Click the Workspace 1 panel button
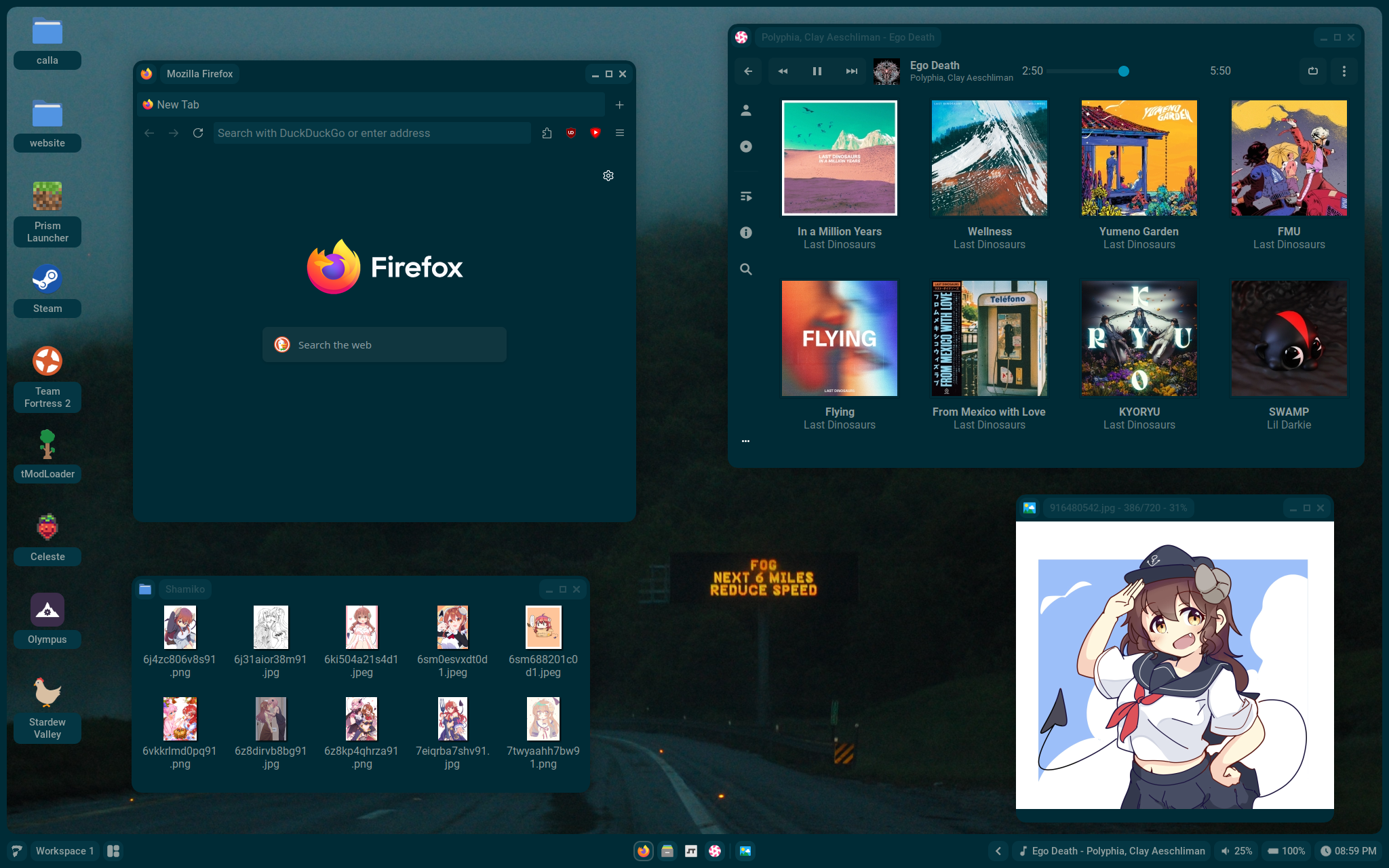 click(x=65, y=851)
